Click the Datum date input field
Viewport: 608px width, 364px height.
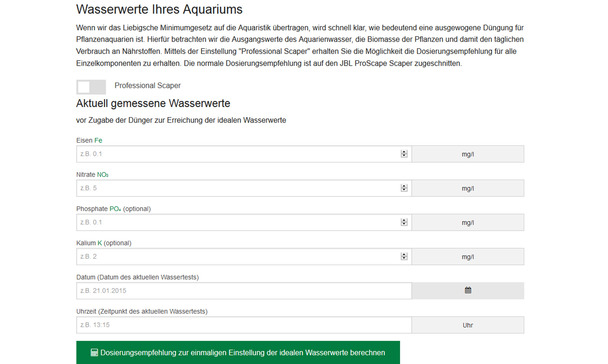click(244, 290)
